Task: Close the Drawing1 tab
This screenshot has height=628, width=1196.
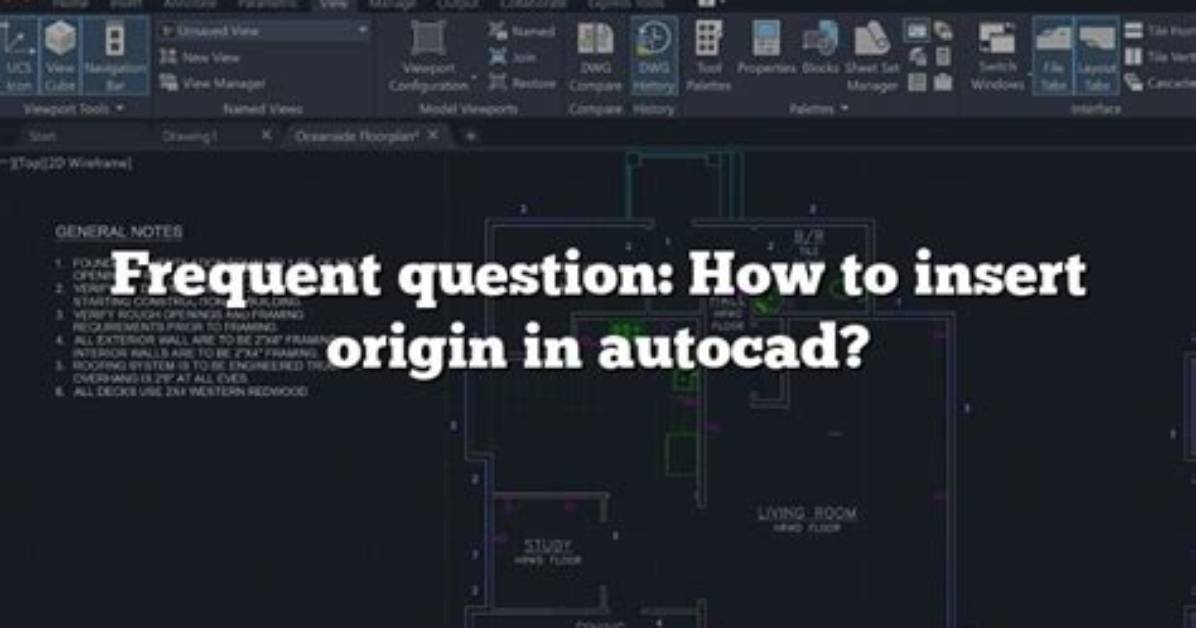Action: (266, 135)
